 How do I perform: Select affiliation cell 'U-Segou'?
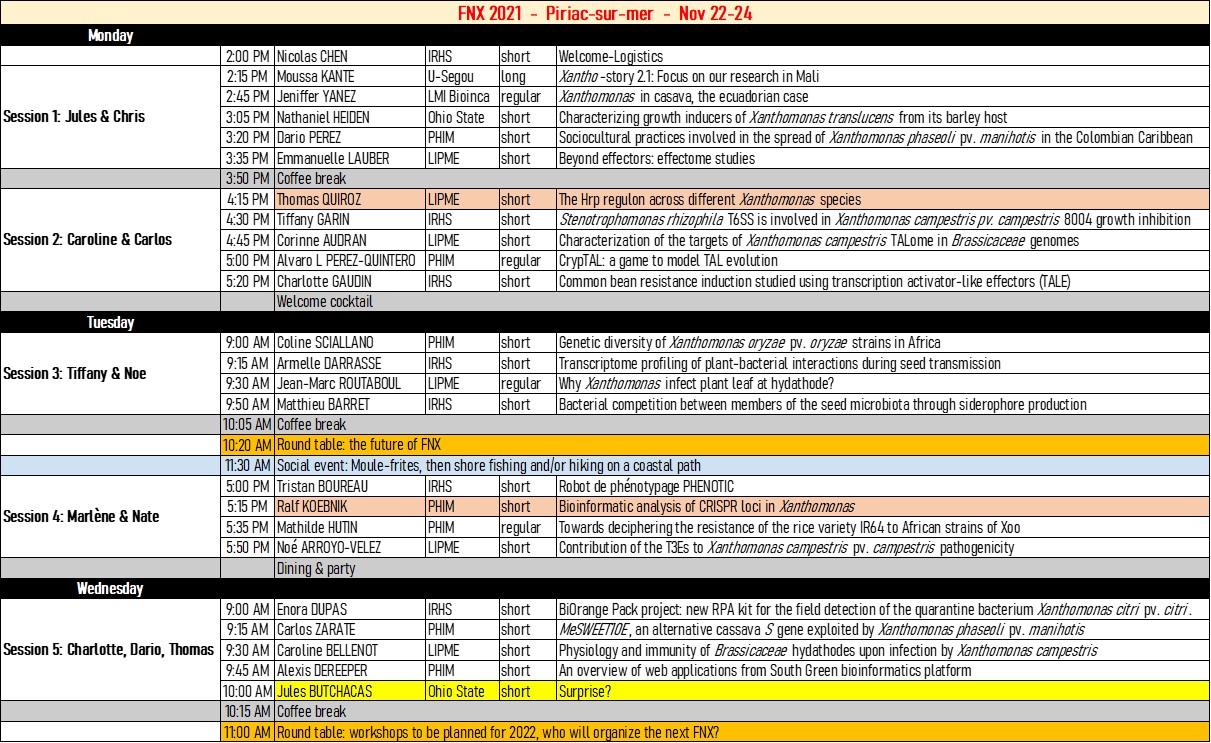461,77
